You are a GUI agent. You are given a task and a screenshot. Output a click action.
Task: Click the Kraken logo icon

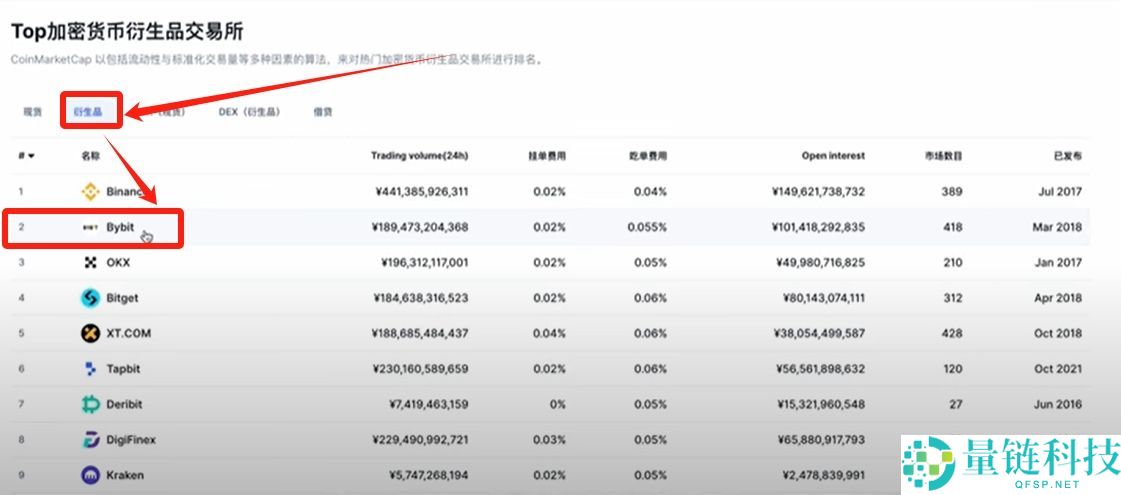coord(90,475)
